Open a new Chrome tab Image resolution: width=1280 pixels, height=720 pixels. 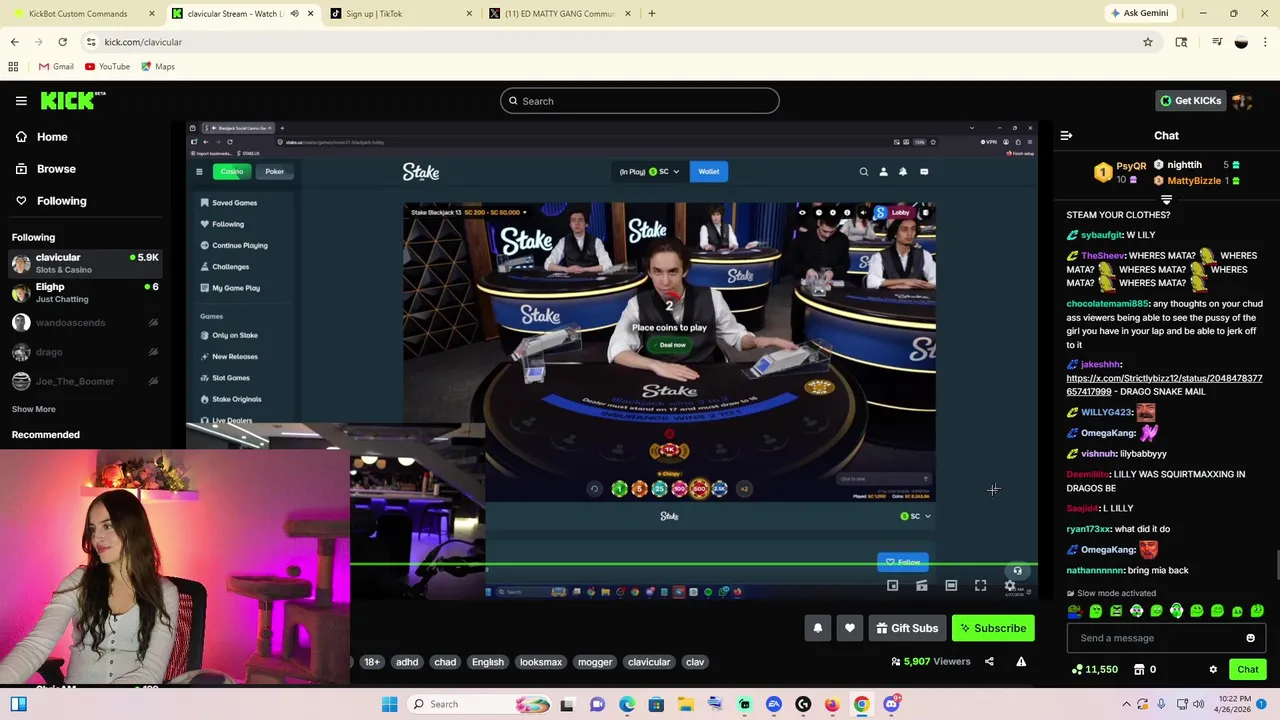pyautogui.click(x=652, y=14)
